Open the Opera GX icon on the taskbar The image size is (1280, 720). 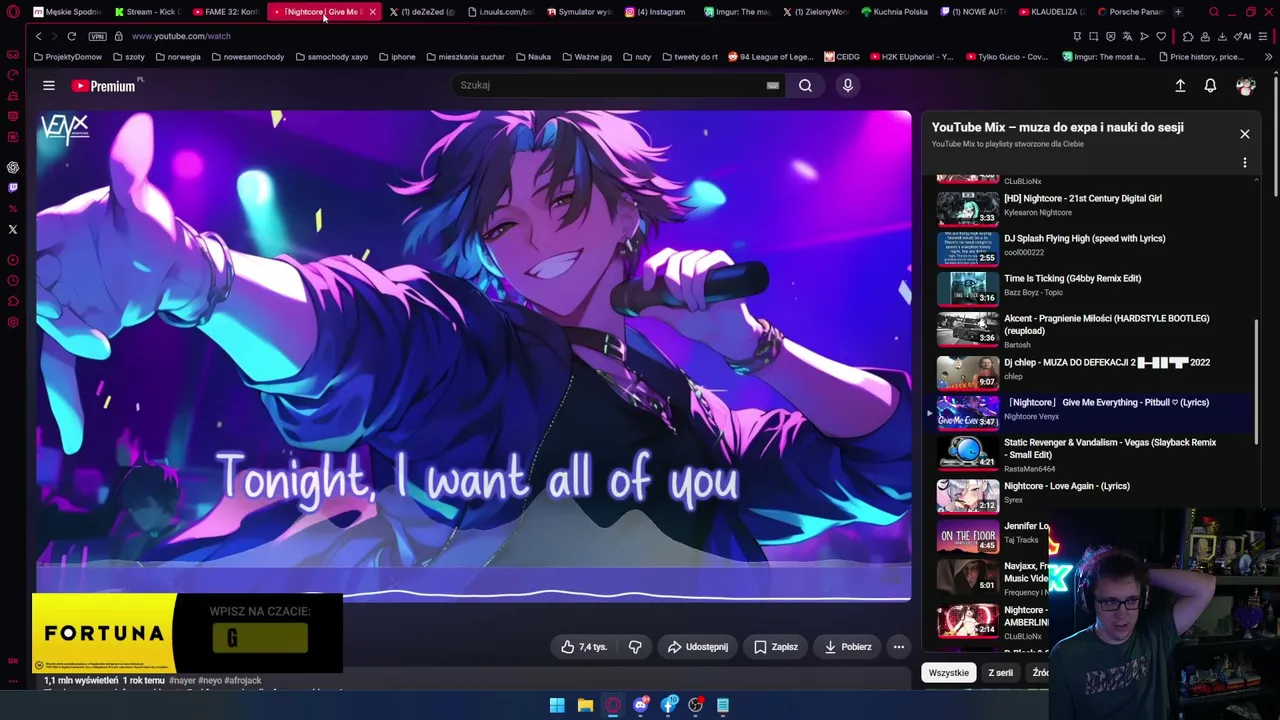pyautogui.click(x=613, y=705)
